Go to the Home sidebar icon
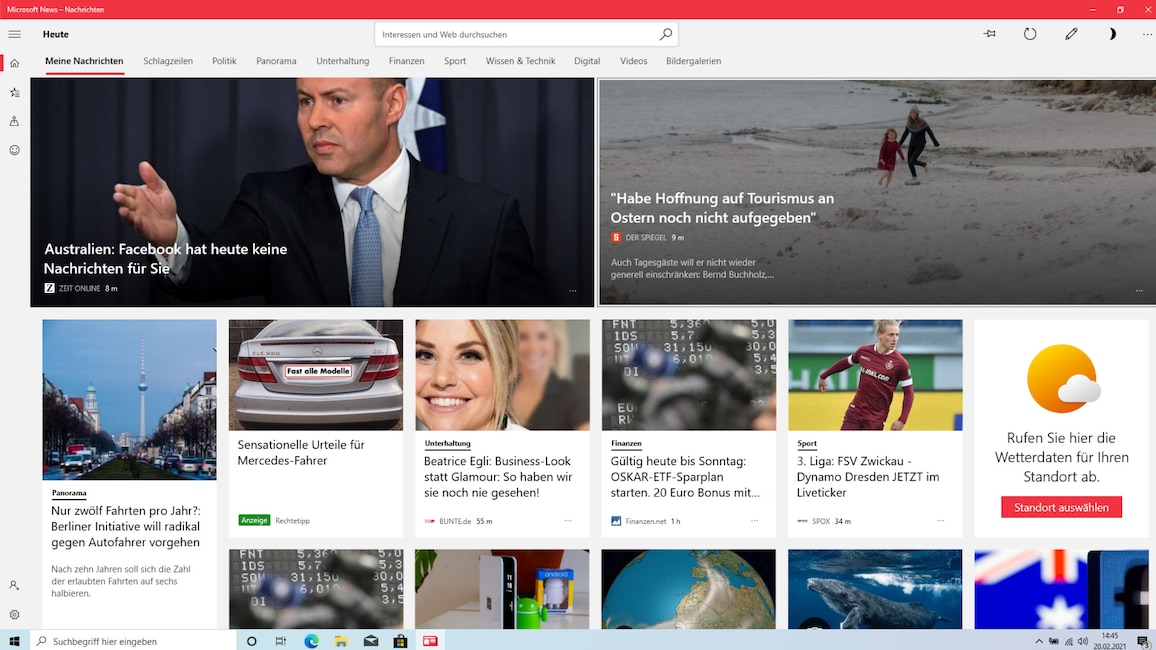The height and width of the screenshot is (650, 1156). [x=14, y=63]
